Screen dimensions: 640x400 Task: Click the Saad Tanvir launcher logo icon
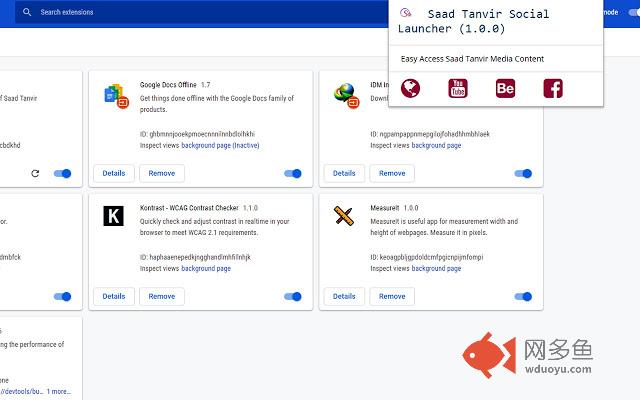[405, 13]
